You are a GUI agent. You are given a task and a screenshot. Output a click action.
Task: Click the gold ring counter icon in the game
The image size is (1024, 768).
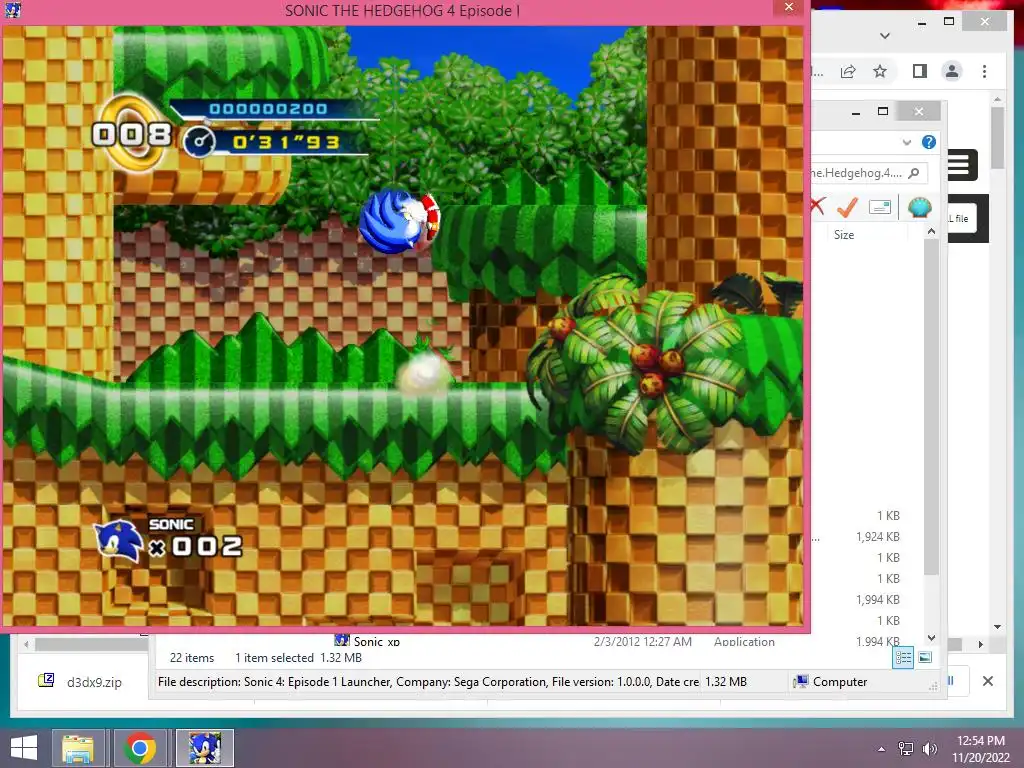[x=133, y=133]
